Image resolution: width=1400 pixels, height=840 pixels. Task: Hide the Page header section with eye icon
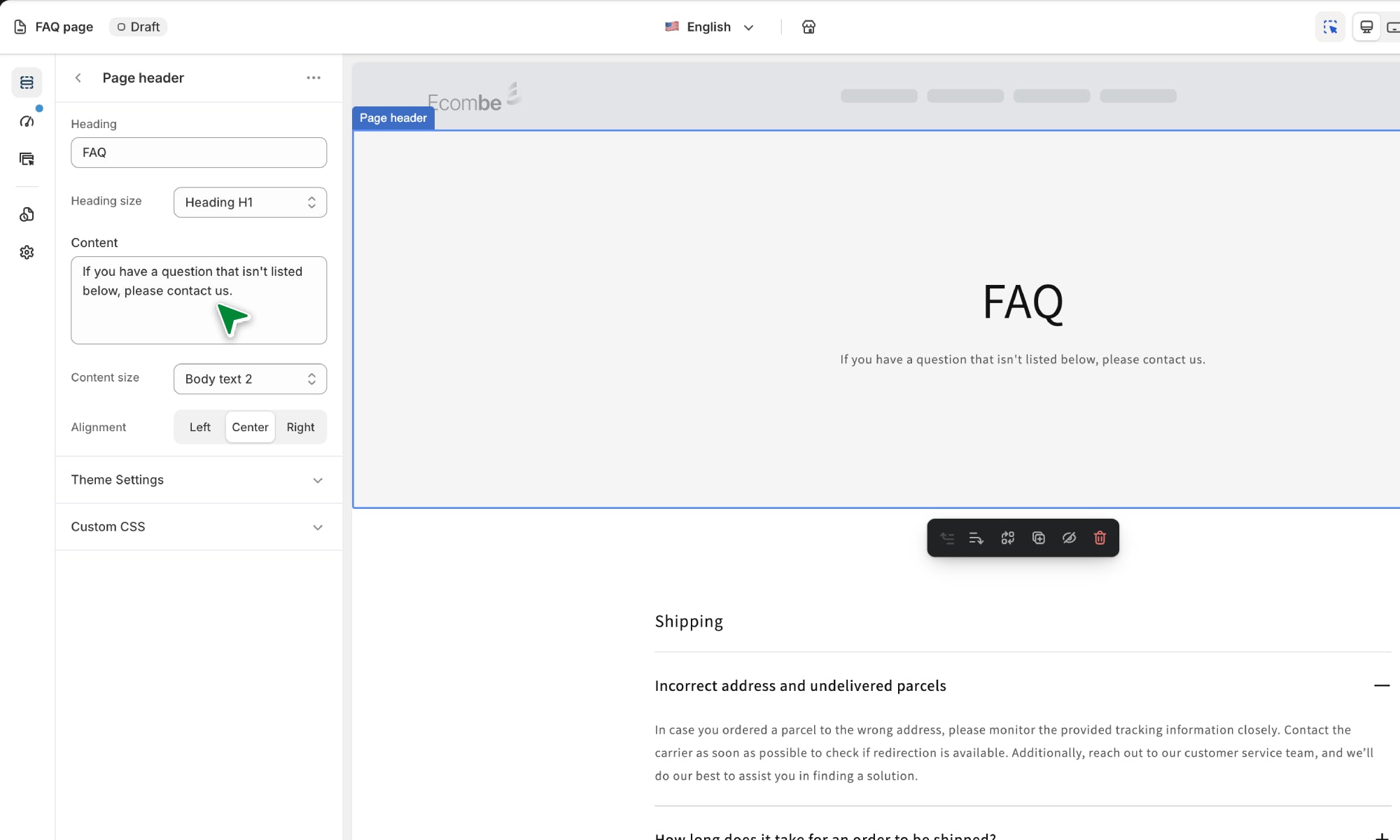coord(1069,538)
